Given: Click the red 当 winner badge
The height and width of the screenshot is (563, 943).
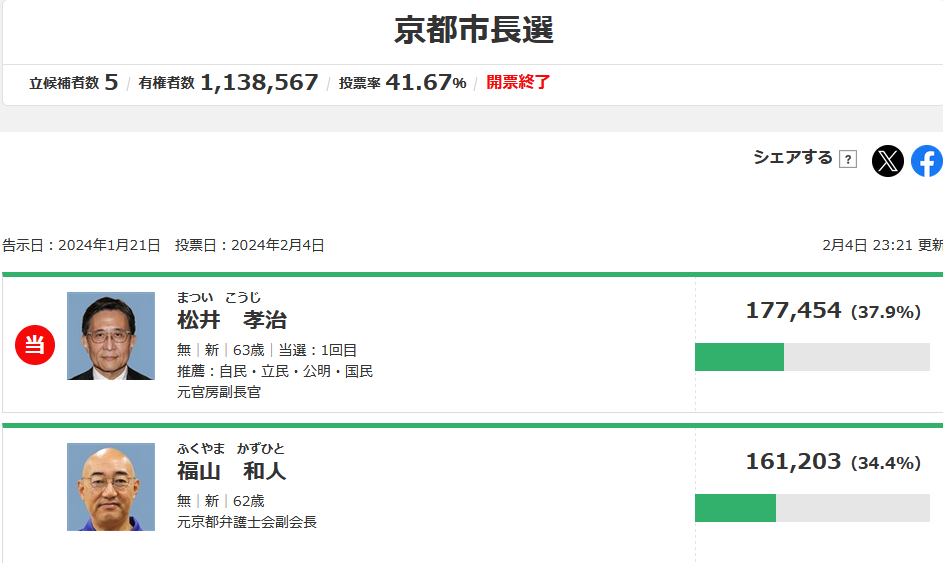Looking at the screenshot, I should (x=35, y=346).
